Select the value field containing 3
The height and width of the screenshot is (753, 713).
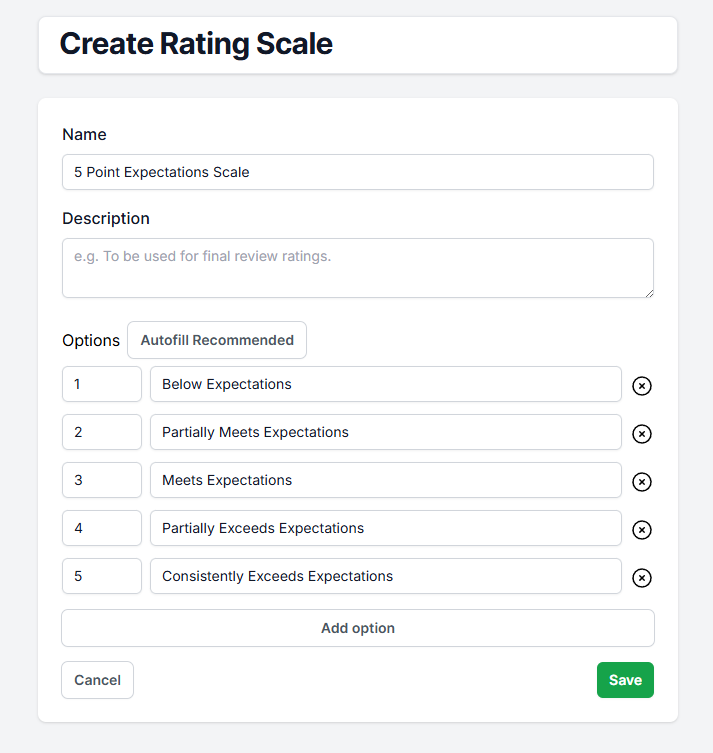pos(101,480)
